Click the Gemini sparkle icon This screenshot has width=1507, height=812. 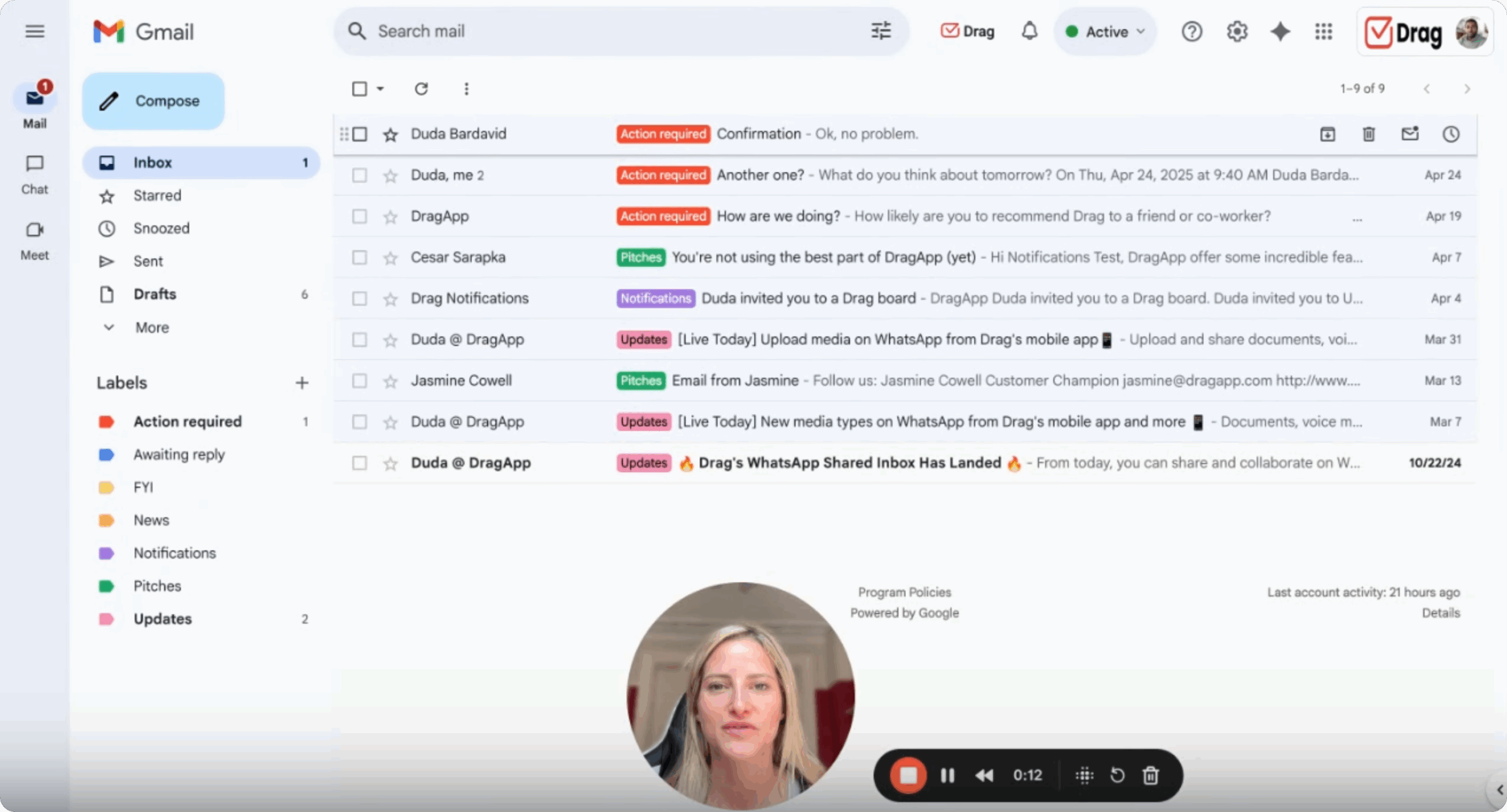point(1280,31)
